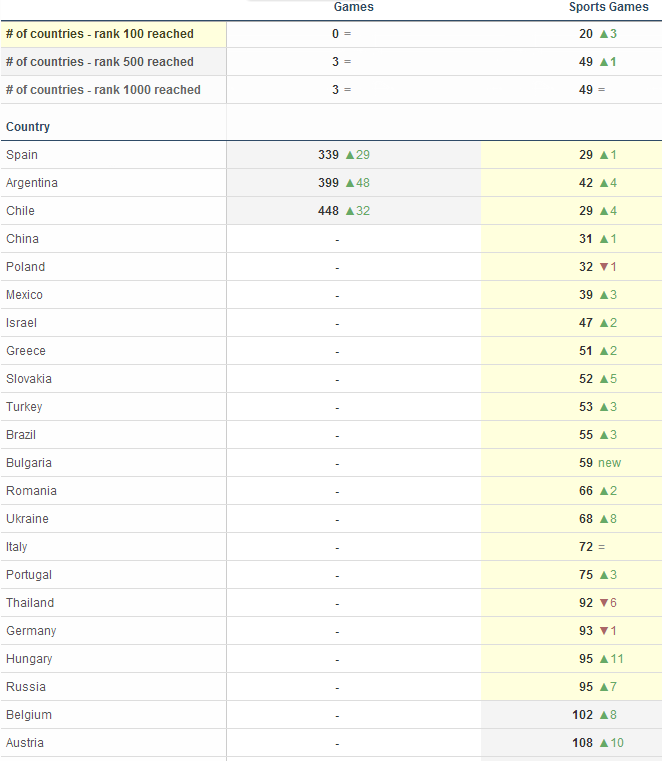
Task: Click Chile's Games rank value 448
Action: click(x=328, y=211)
